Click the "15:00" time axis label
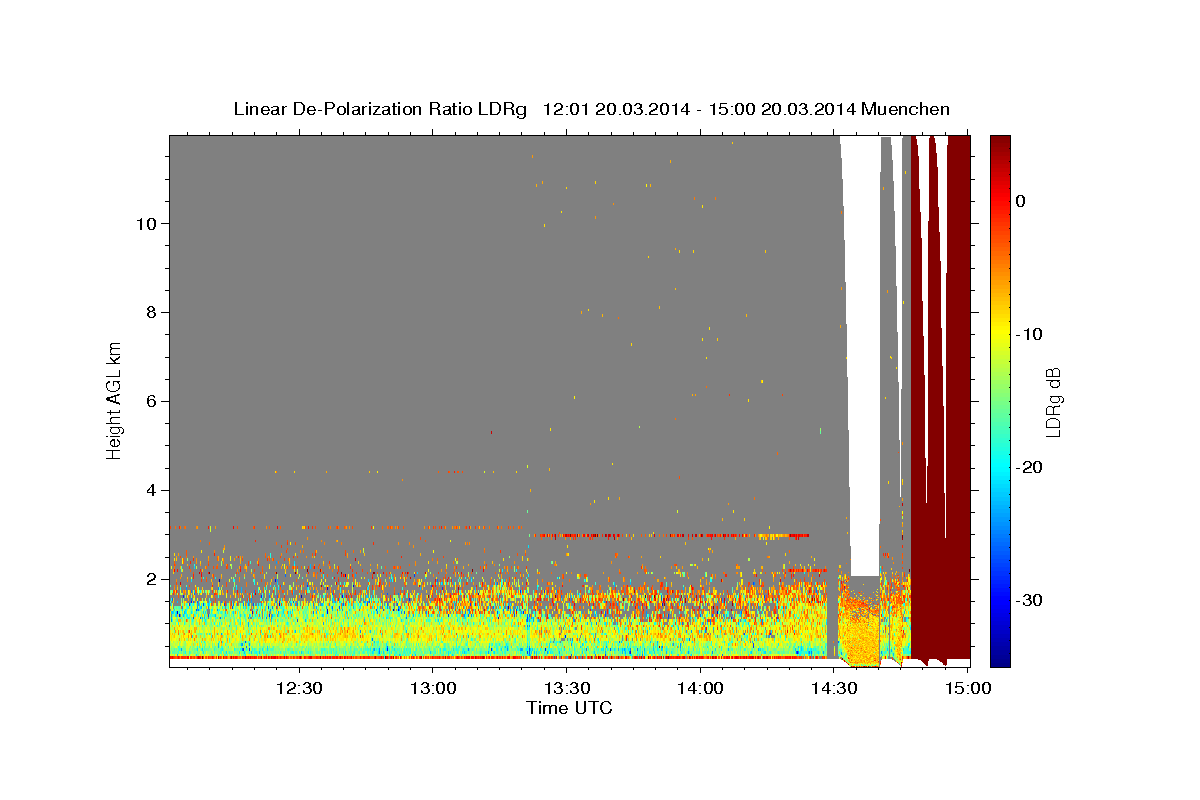 [967, 688]
